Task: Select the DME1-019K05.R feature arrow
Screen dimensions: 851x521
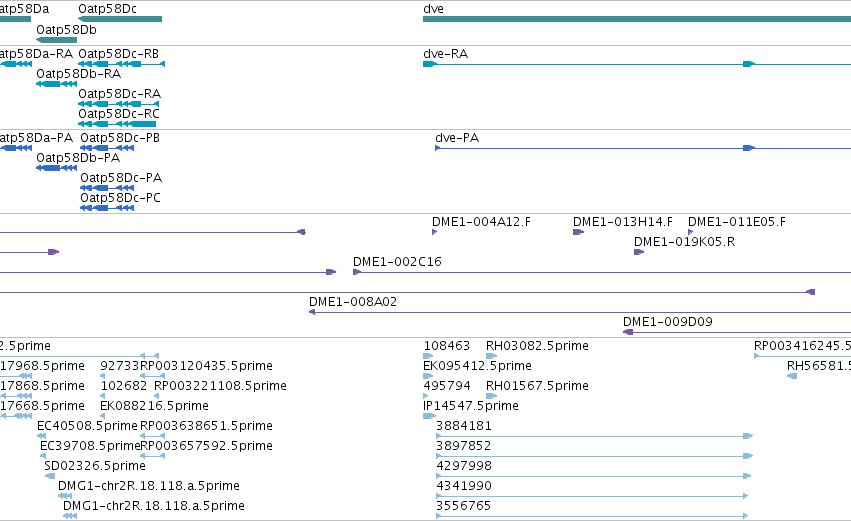Action: click(x=639, y=252)
